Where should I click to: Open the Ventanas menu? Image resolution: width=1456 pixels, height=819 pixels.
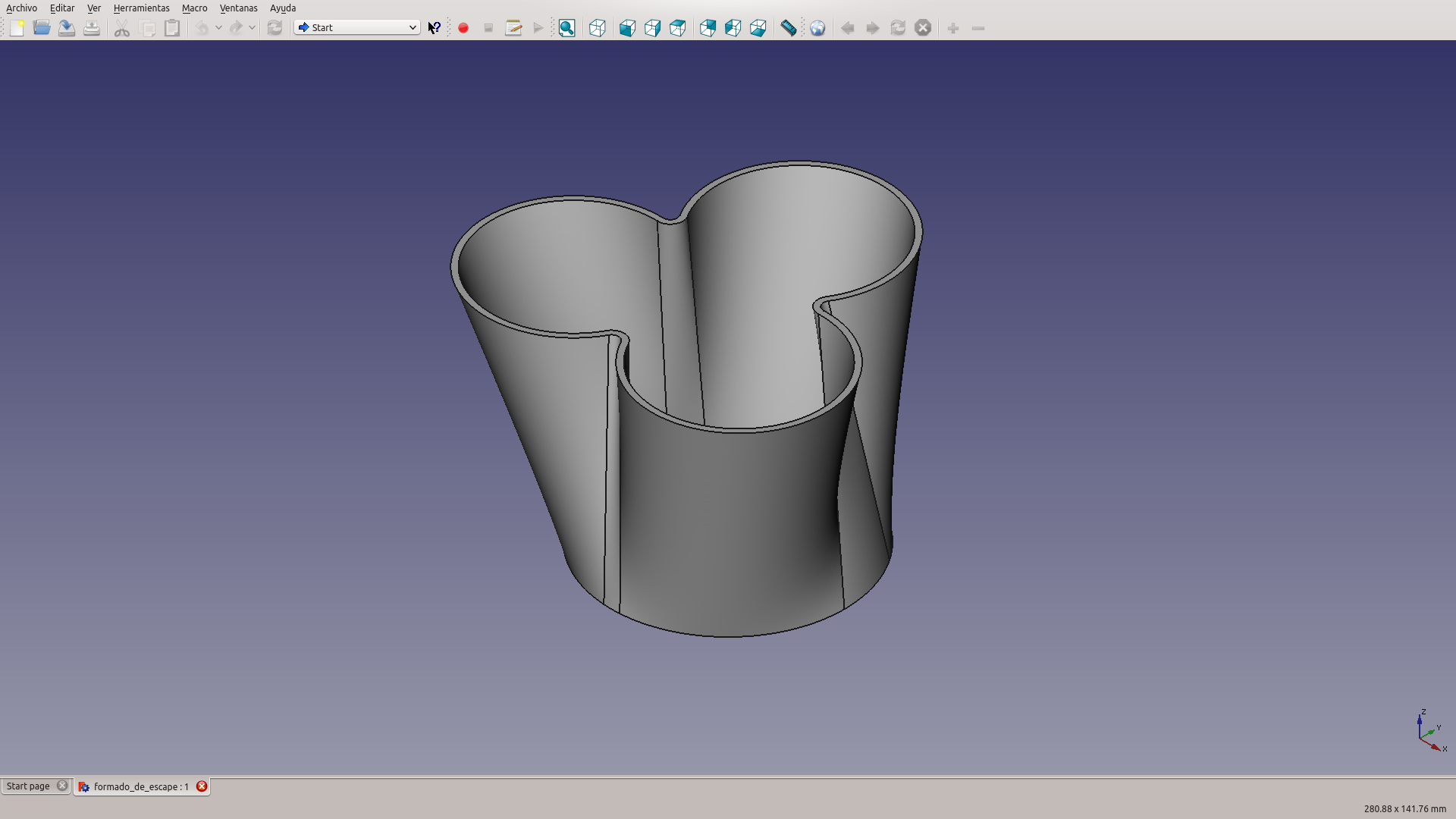238,8
